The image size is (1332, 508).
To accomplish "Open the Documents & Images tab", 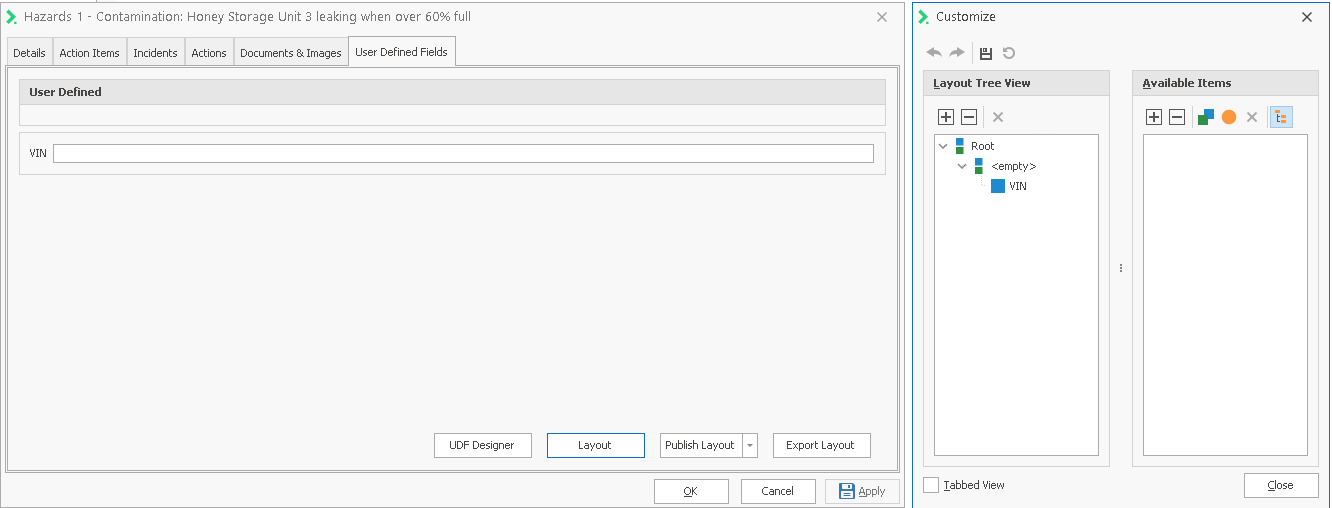I will pos(290,53).
